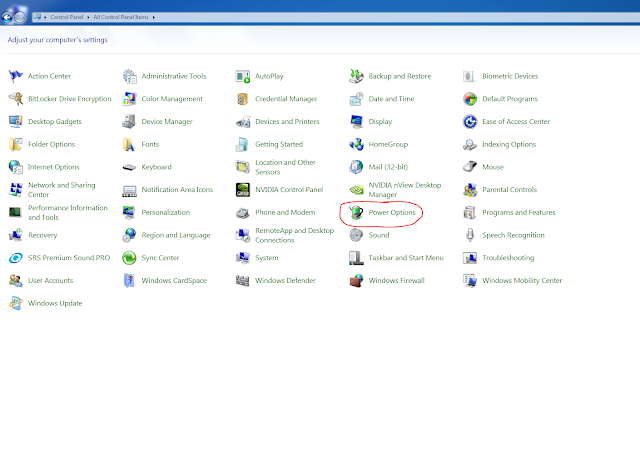Click the Ease of Access Center icon
The height and width of the screenshot is (451, 640).
(x=470, y=122)
